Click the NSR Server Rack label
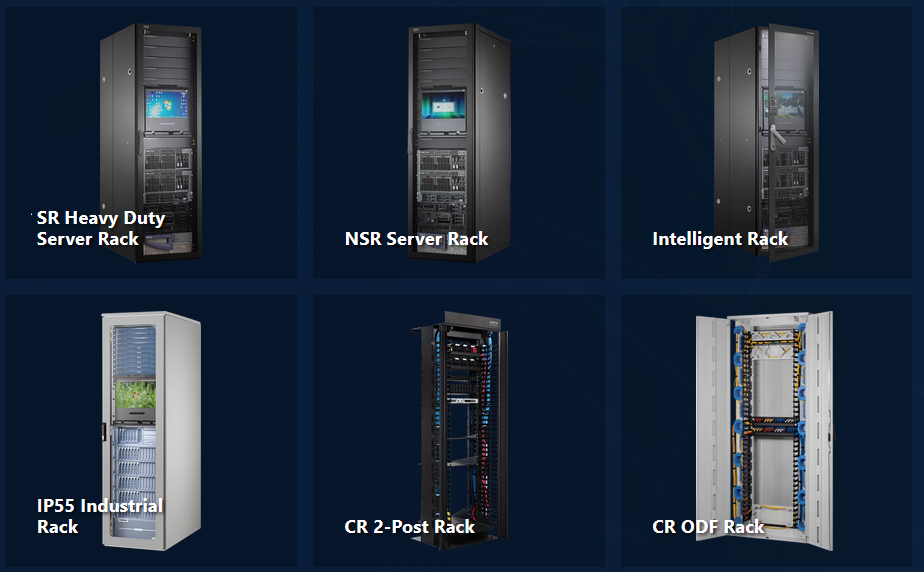The height and width of the screenshot is (572, 924). [x=416, y=239]
